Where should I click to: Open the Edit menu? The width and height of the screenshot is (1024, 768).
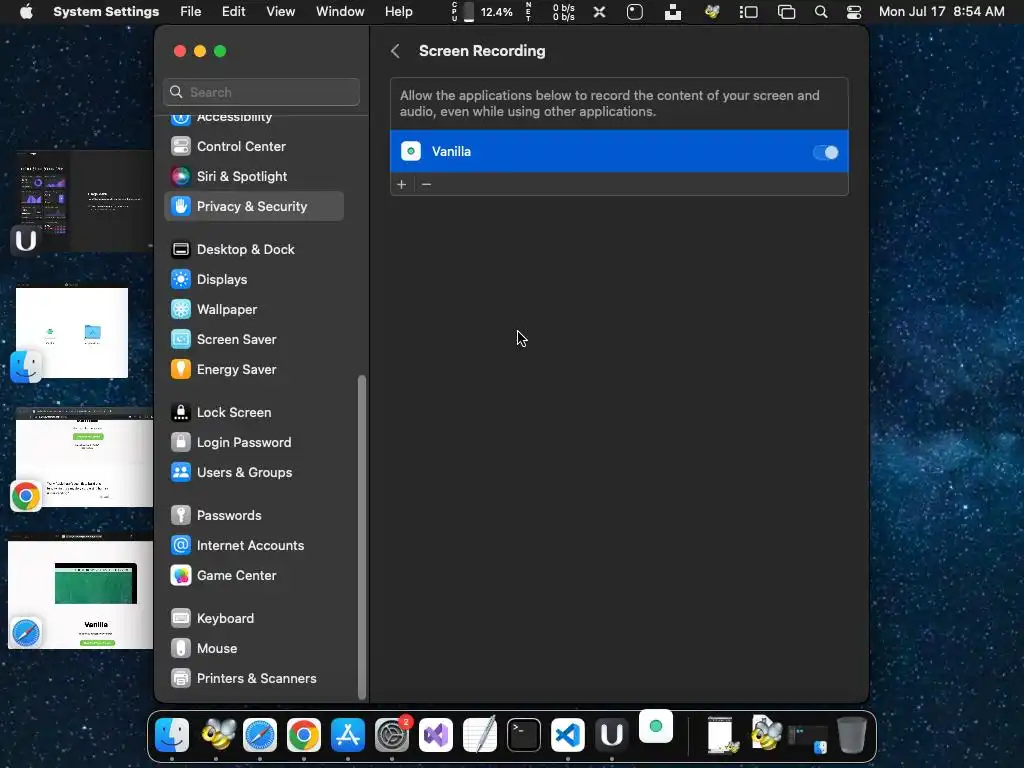(233, 12)
